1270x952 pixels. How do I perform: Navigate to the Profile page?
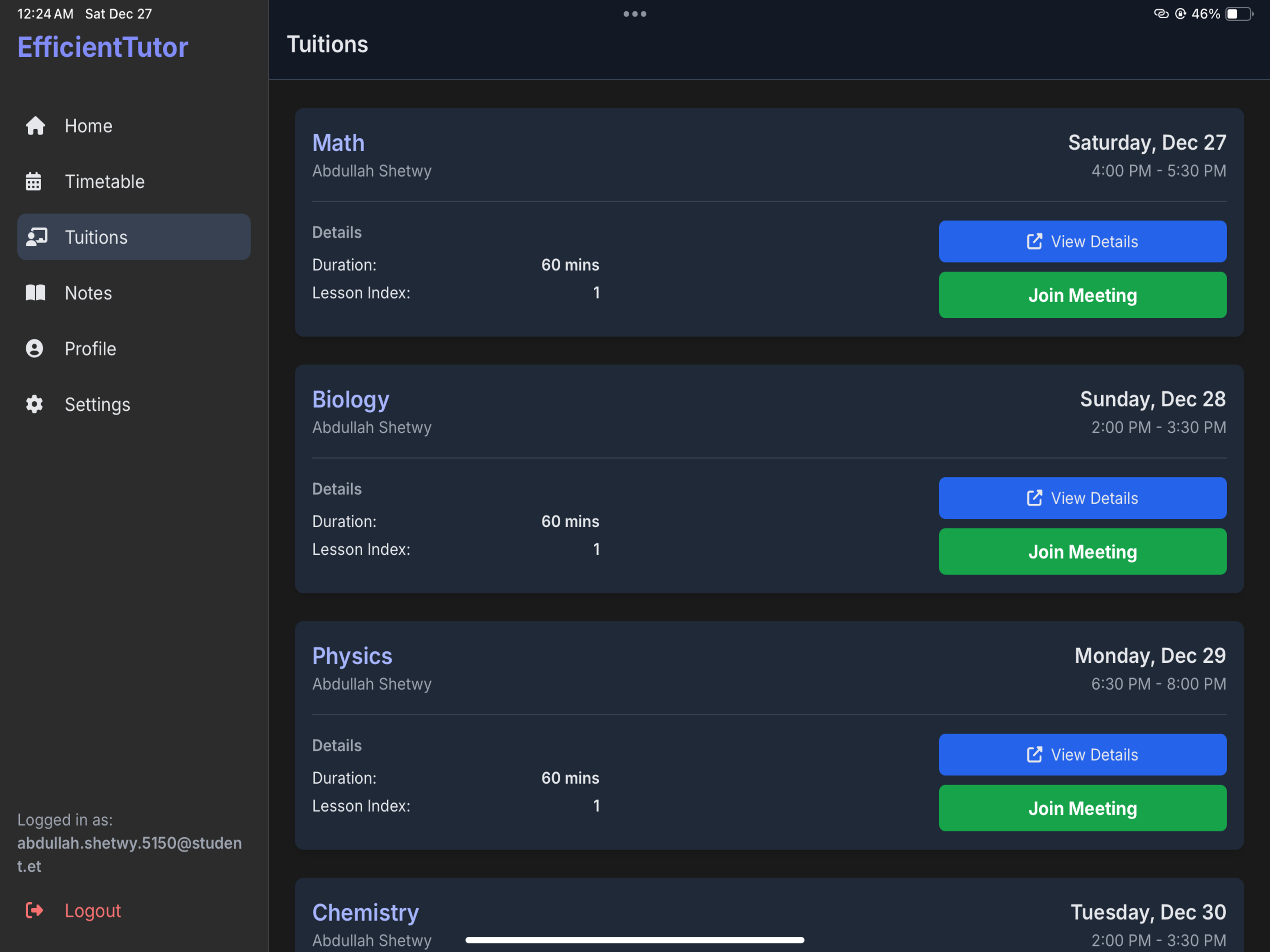[134, 348]
